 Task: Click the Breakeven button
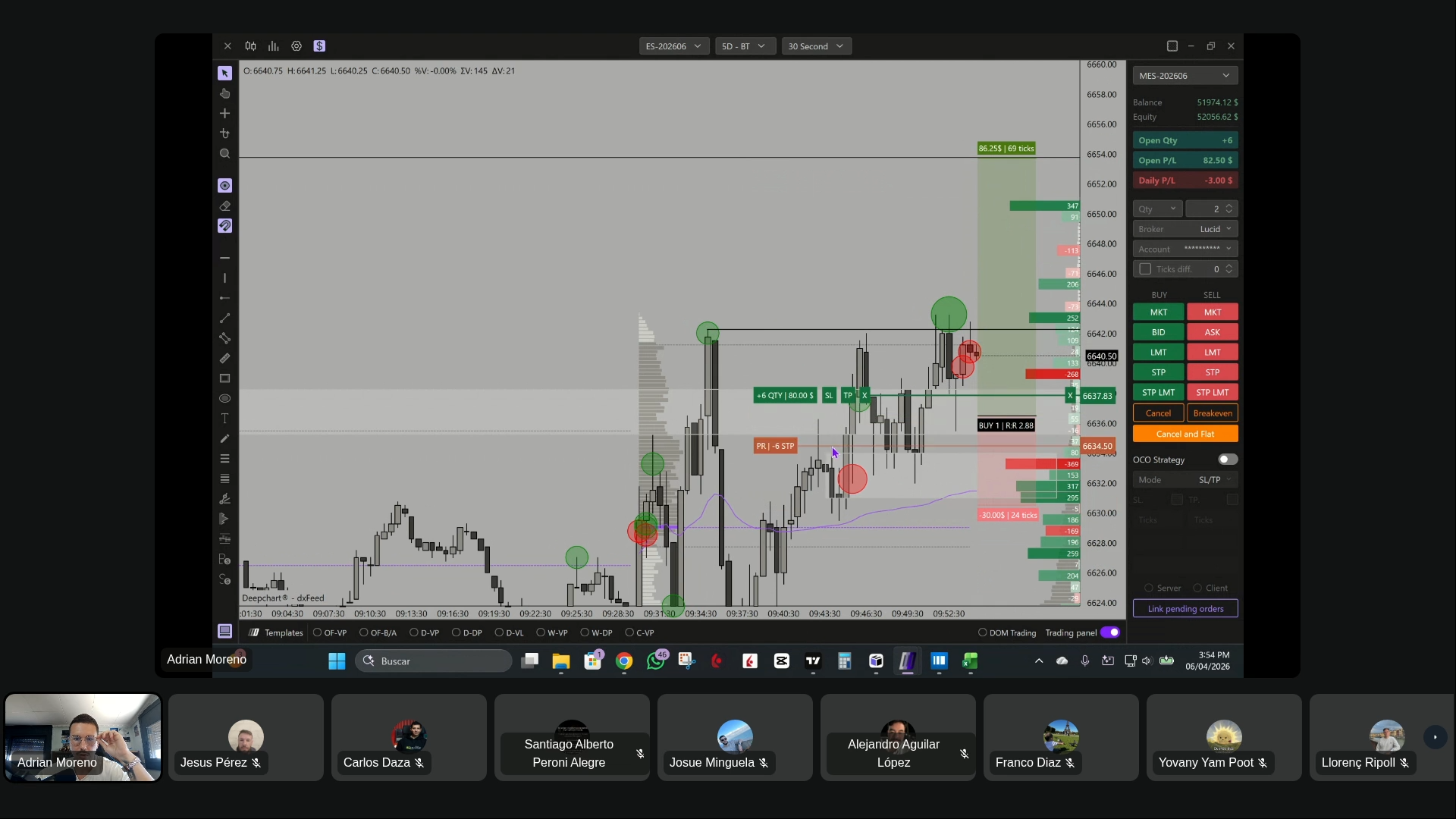tap(1212, 413)
